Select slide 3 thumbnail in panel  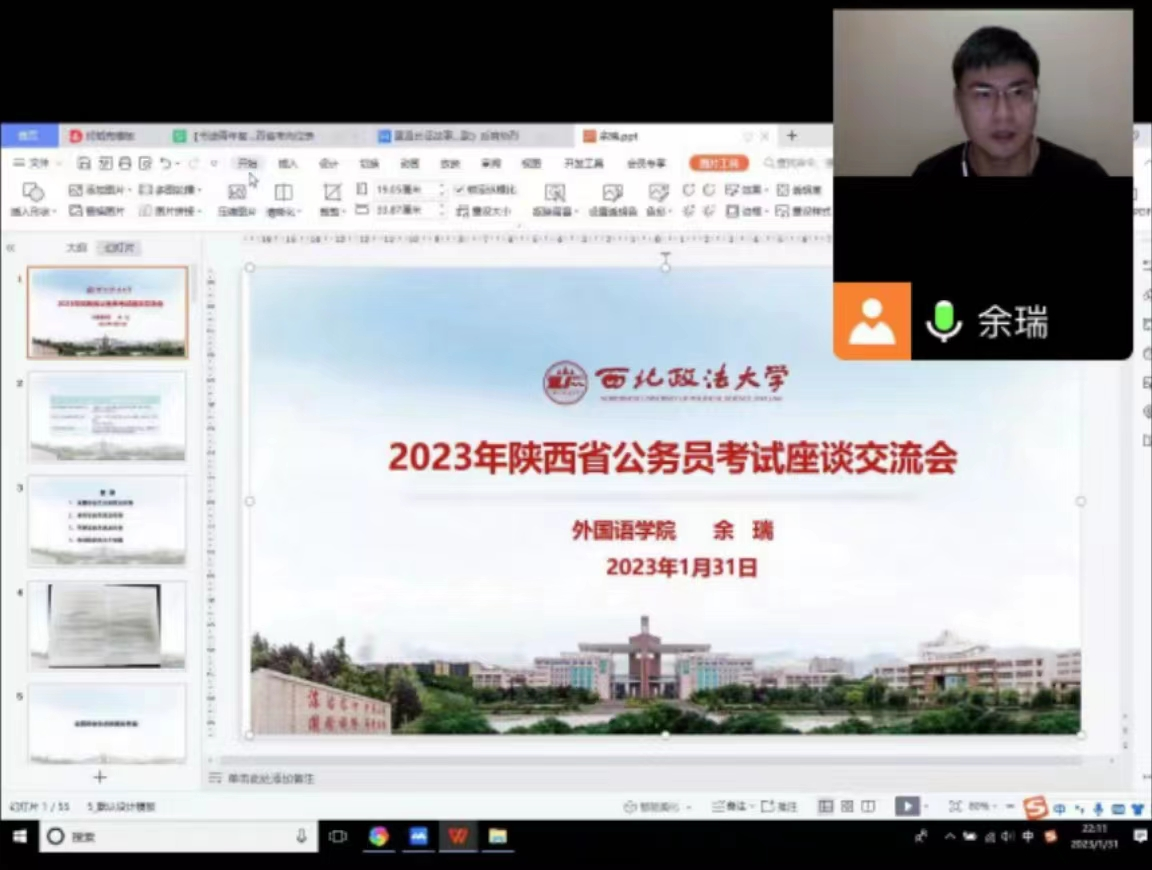[107, 520]
